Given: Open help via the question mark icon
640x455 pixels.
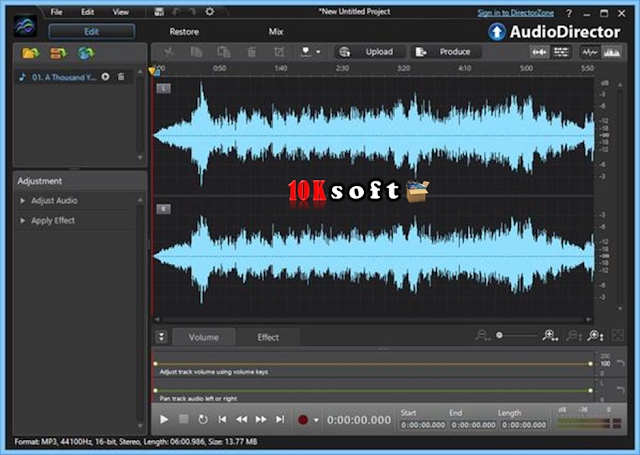Looking at the screenshot, I should click(569, 13).
